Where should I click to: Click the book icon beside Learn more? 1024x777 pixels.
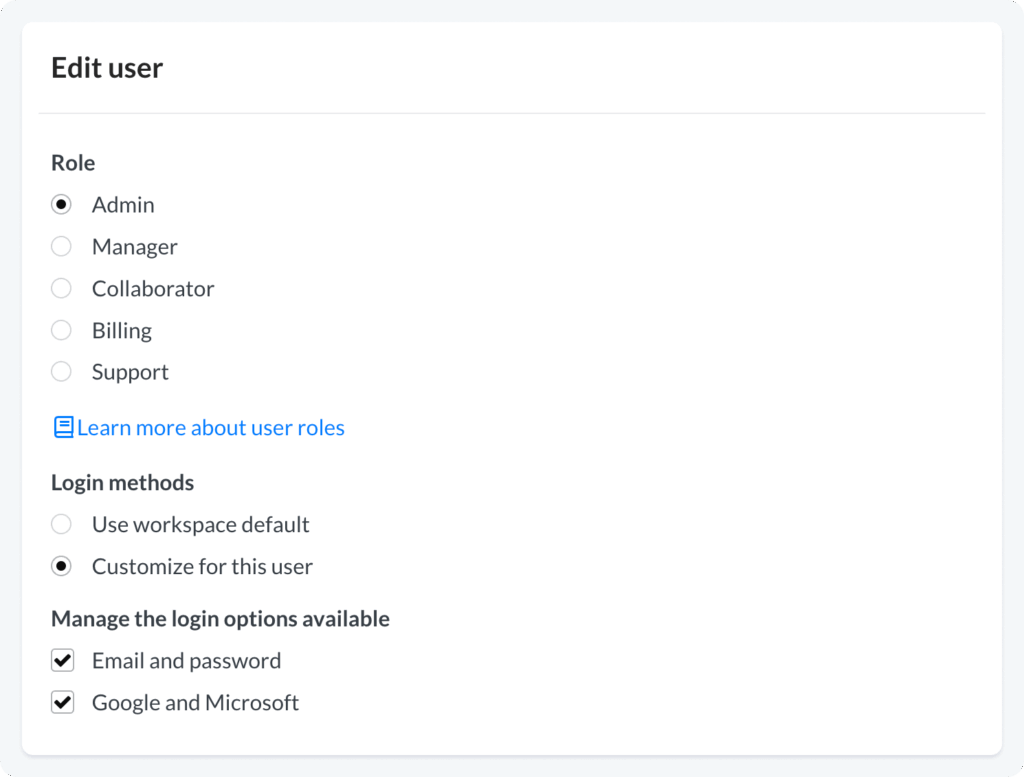[x=63, y=428]
